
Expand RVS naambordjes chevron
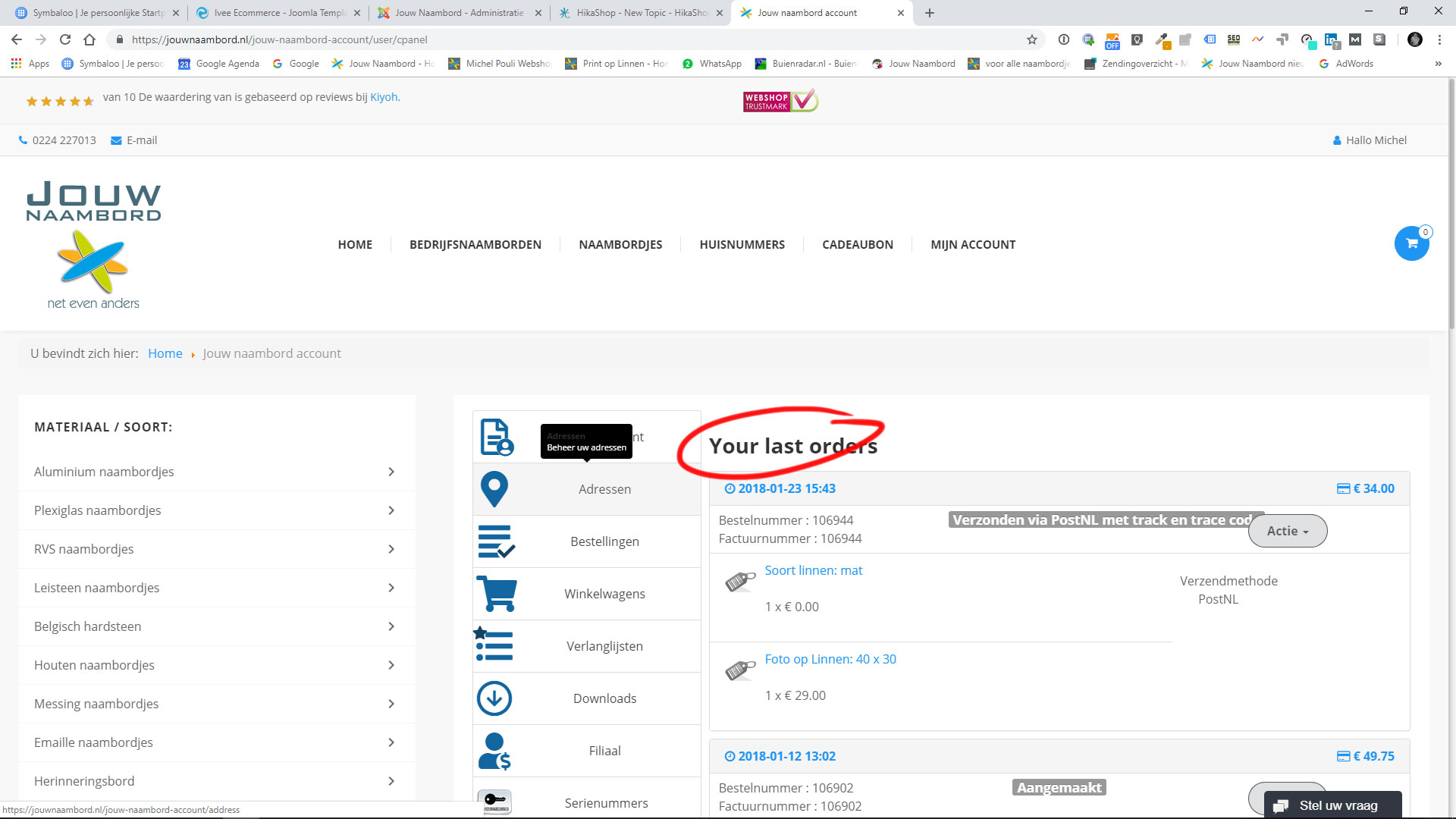[x=391, y=549]
